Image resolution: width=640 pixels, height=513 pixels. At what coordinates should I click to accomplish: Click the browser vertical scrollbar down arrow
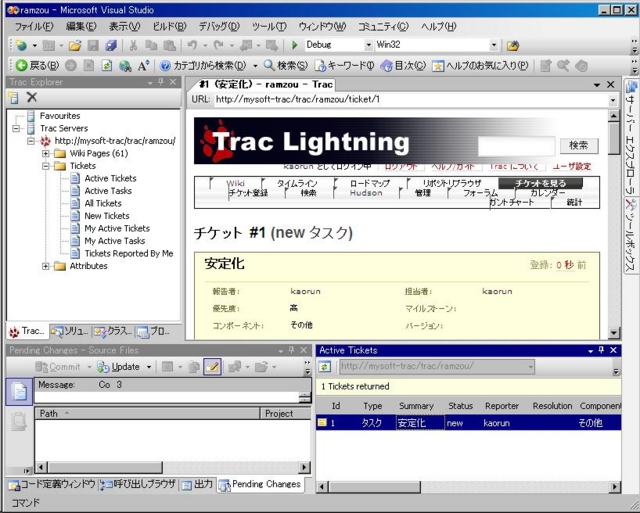(613, 333)
